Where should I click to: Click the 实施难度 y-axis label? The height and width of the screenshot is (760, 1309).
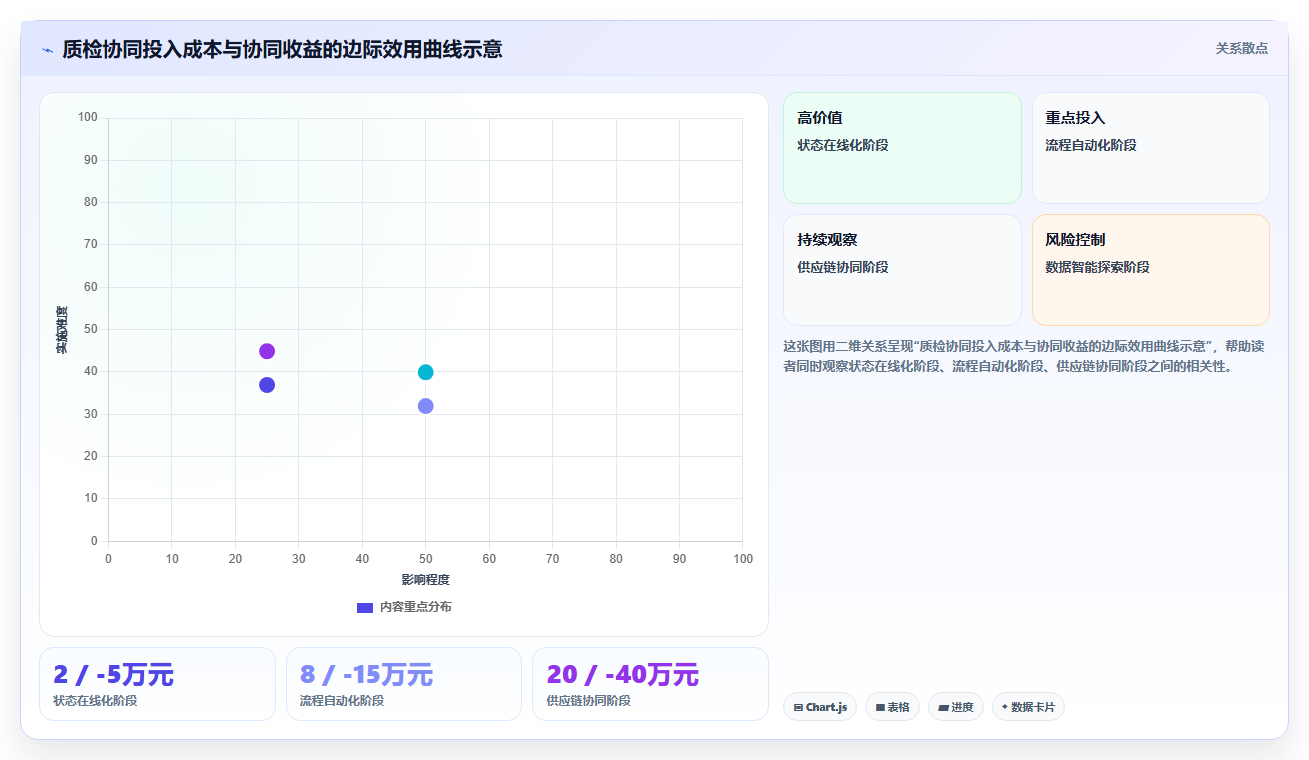62,330
